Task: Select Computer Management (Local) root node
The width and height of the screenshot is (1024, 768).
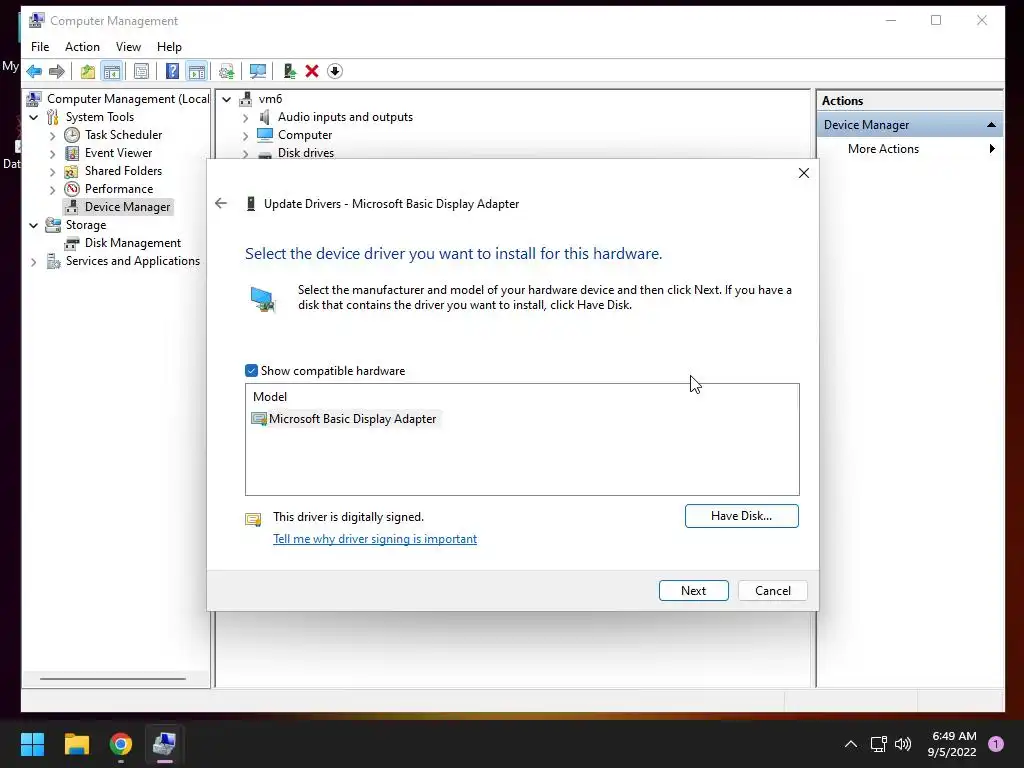Action: (x=128, y=99)
